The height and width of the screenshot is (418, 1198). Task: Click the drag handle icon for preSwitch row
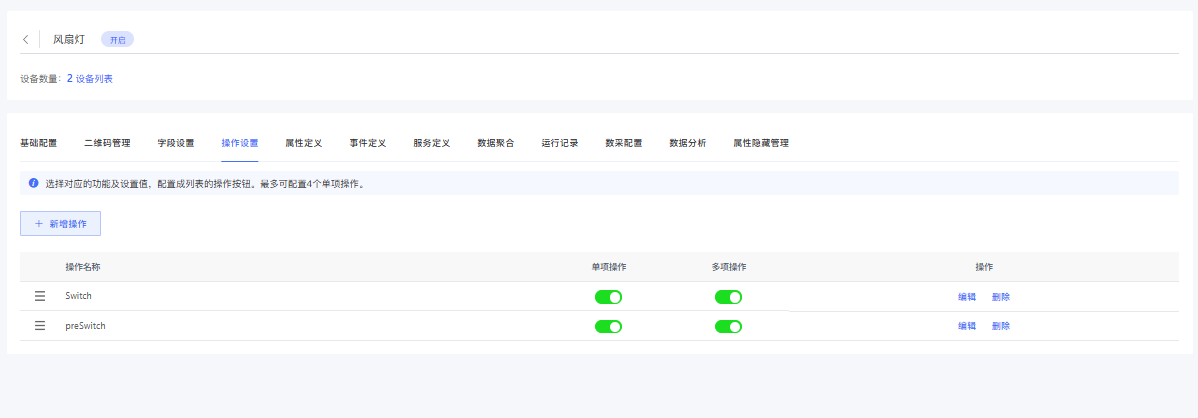[40, 326]
